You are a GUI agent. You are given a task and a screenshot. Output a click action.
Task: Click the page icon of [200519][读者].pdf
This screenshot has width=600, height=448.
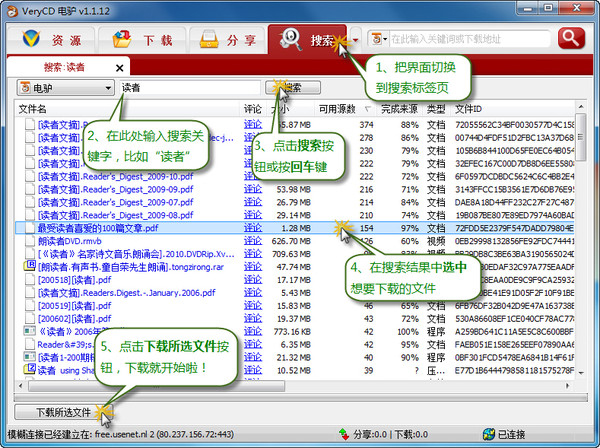[x=30, y=306]
